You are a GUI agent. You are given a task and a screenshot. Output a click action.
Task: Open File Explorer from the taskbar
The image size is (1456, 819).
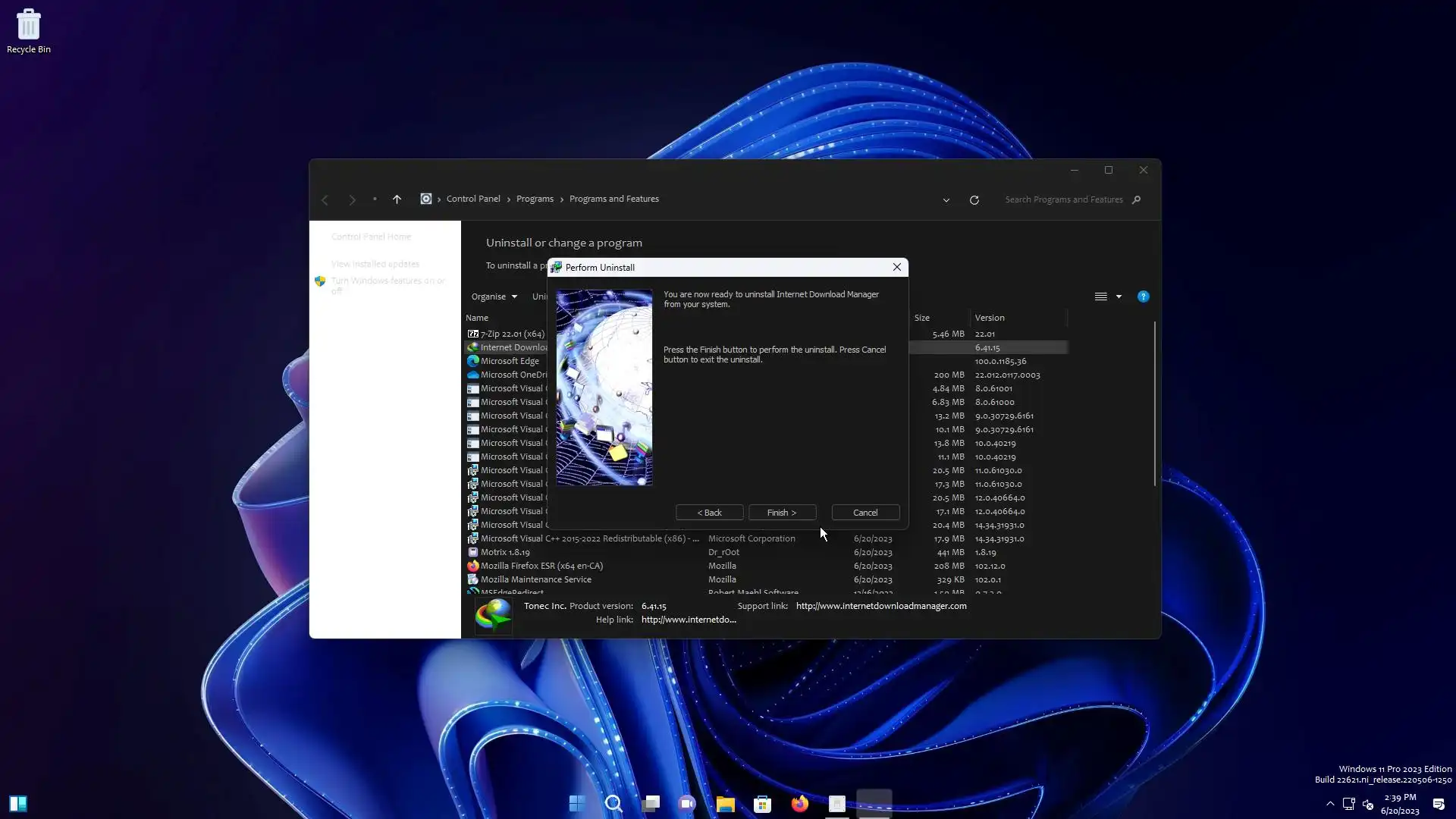pyautogui.click(x=725, y=804)
